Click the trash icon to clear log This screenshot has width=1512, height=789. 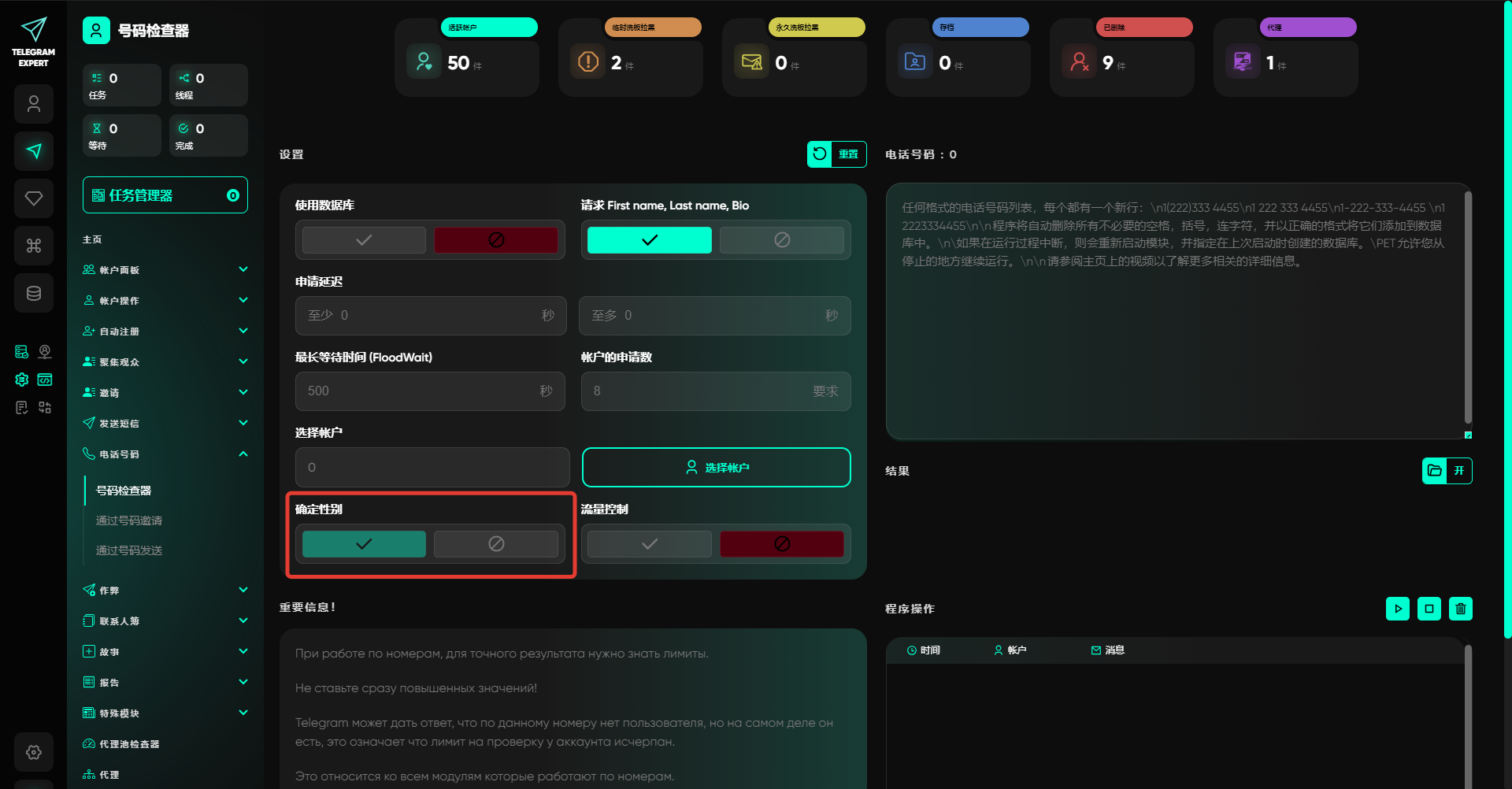(1460, 609)
